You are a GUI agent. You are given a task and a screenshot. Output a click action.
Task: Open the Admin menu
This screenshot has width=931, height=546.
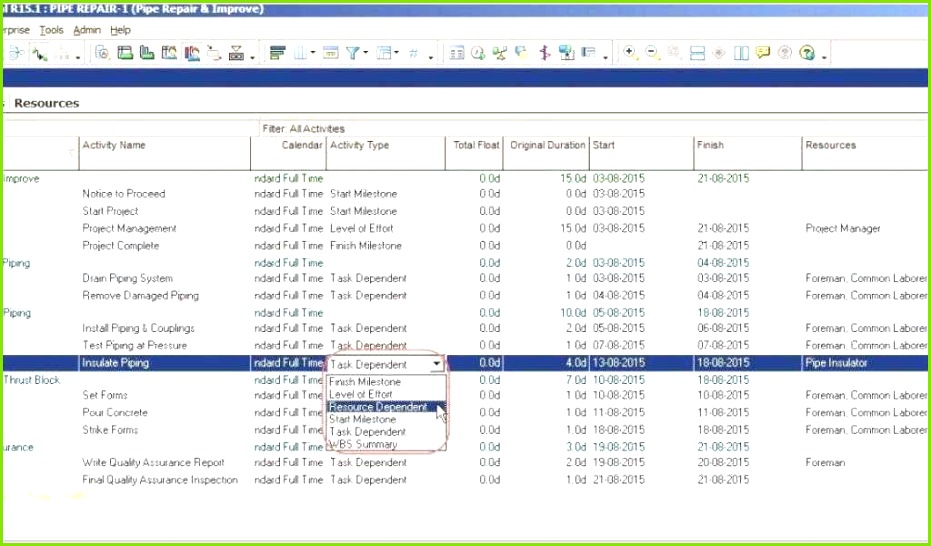tap(87, 30)
